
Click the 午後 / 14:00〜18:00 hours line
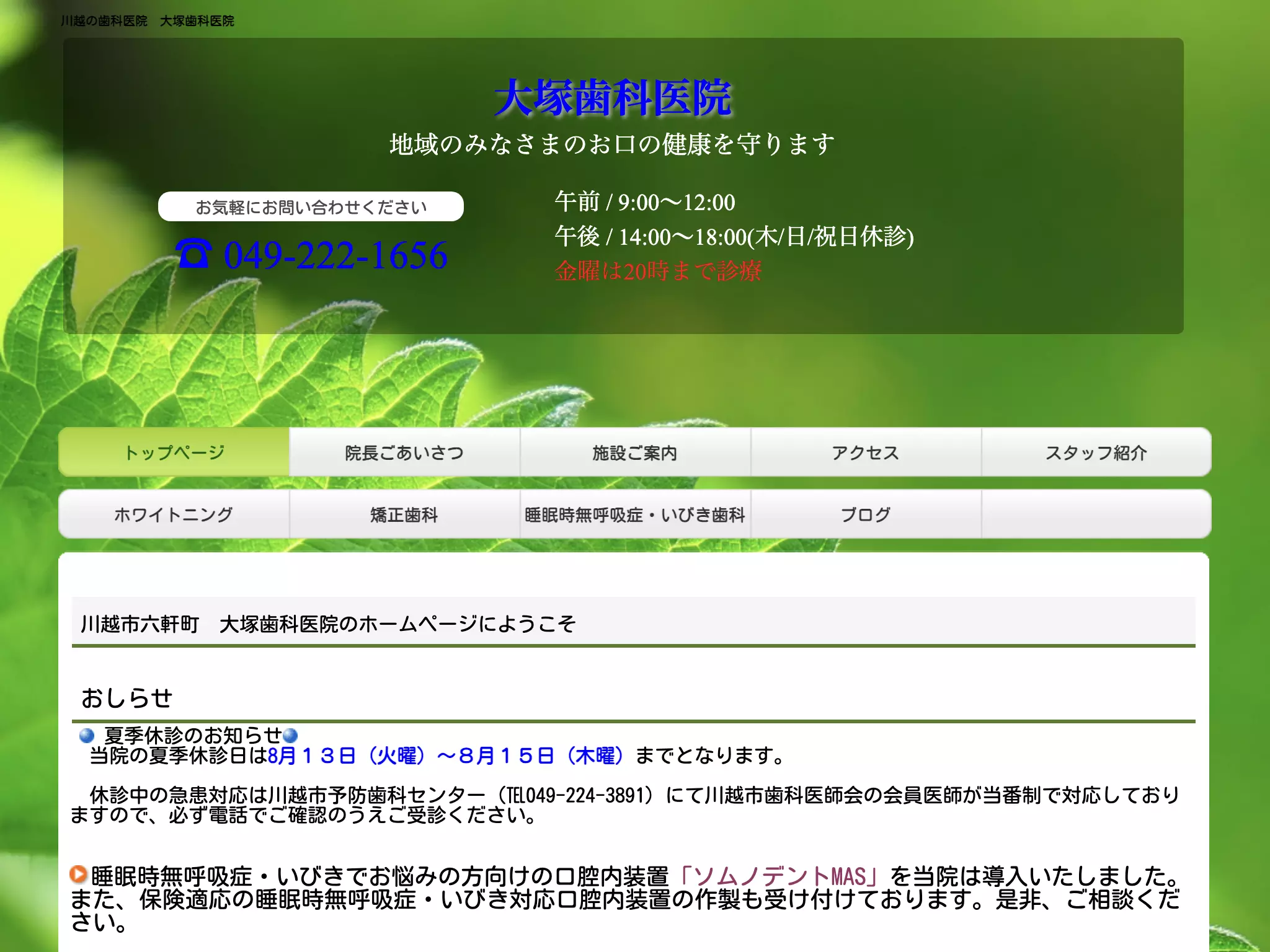pos(734,237)
